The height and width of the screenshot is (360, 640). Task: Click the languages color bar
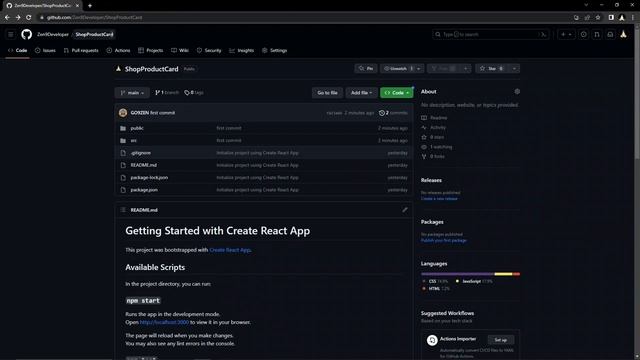[x=470, y=274]
